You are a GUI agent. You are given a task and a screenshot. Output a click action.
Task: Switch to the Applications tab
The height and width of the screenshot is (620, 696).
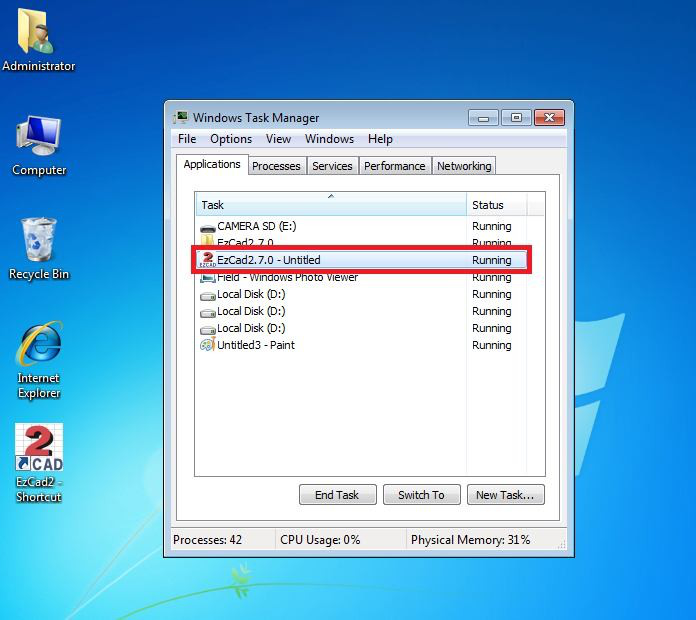pos(212,164)
